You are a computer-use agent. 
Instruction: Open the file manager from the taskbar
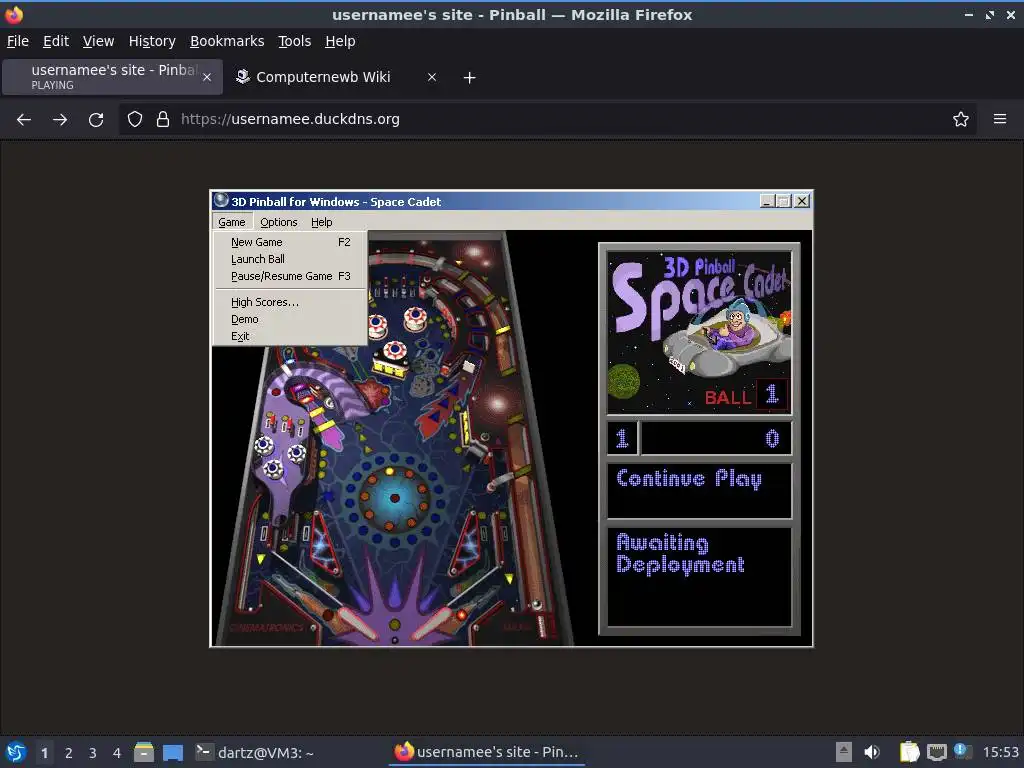coord(144,753)
